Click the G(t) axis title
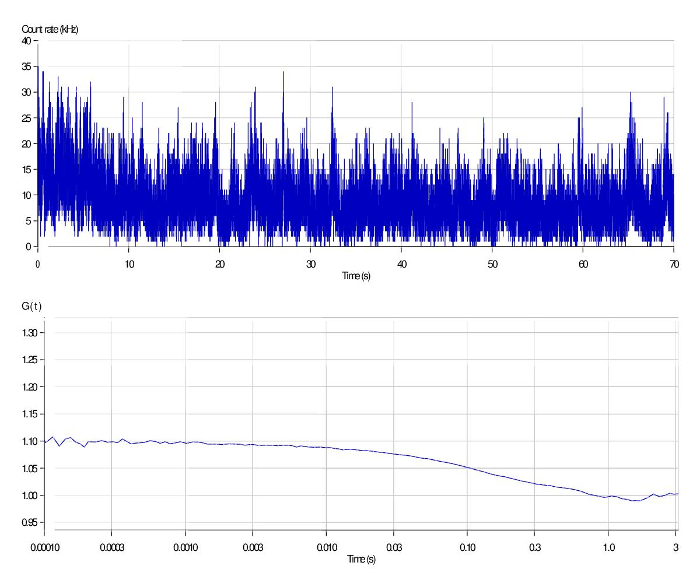Image resolution: width=700 pixels, height=587 pixels. coord(32,306)
